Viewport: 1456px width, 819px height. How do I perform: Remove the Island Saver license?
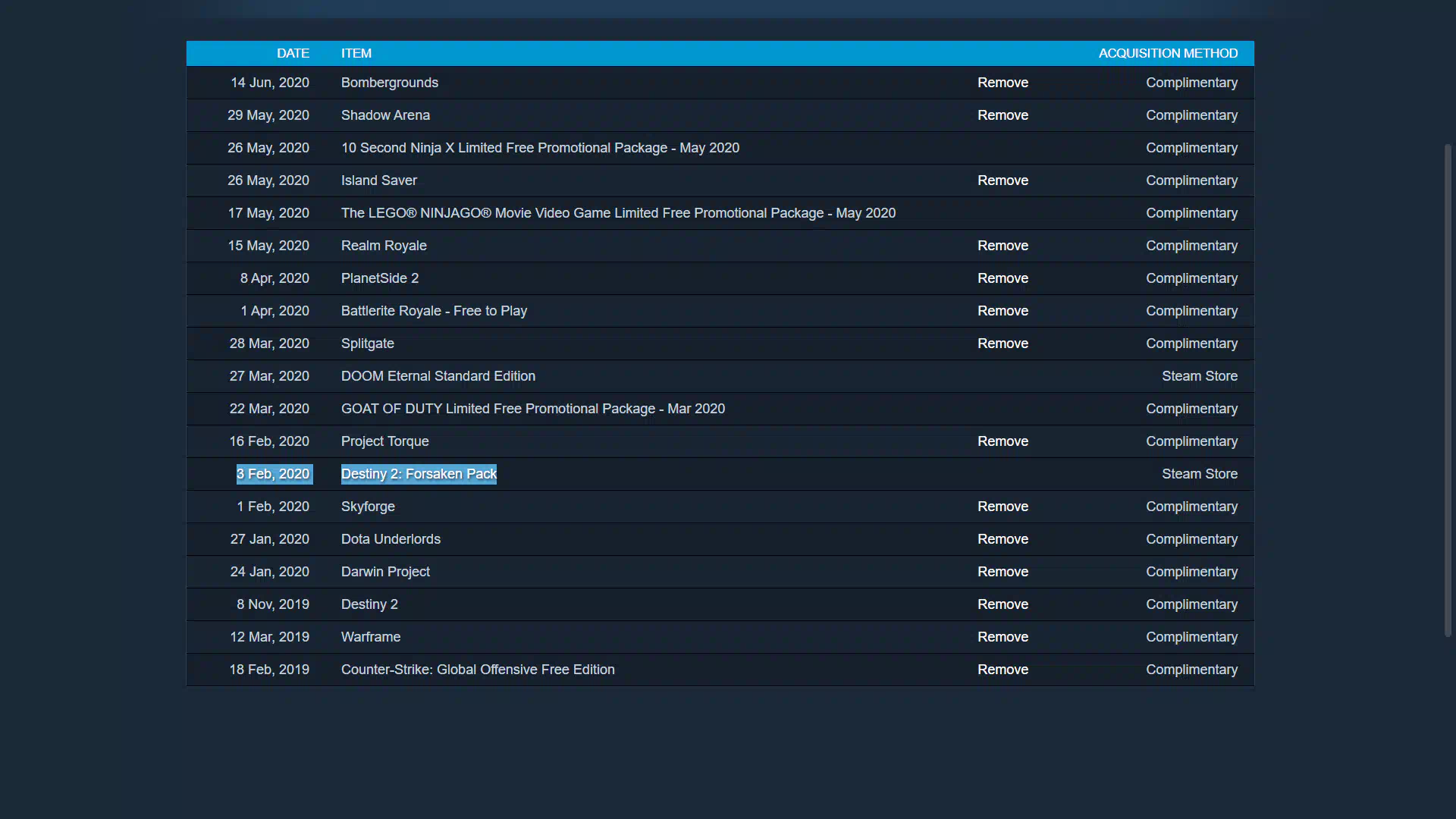point(1003,180)
